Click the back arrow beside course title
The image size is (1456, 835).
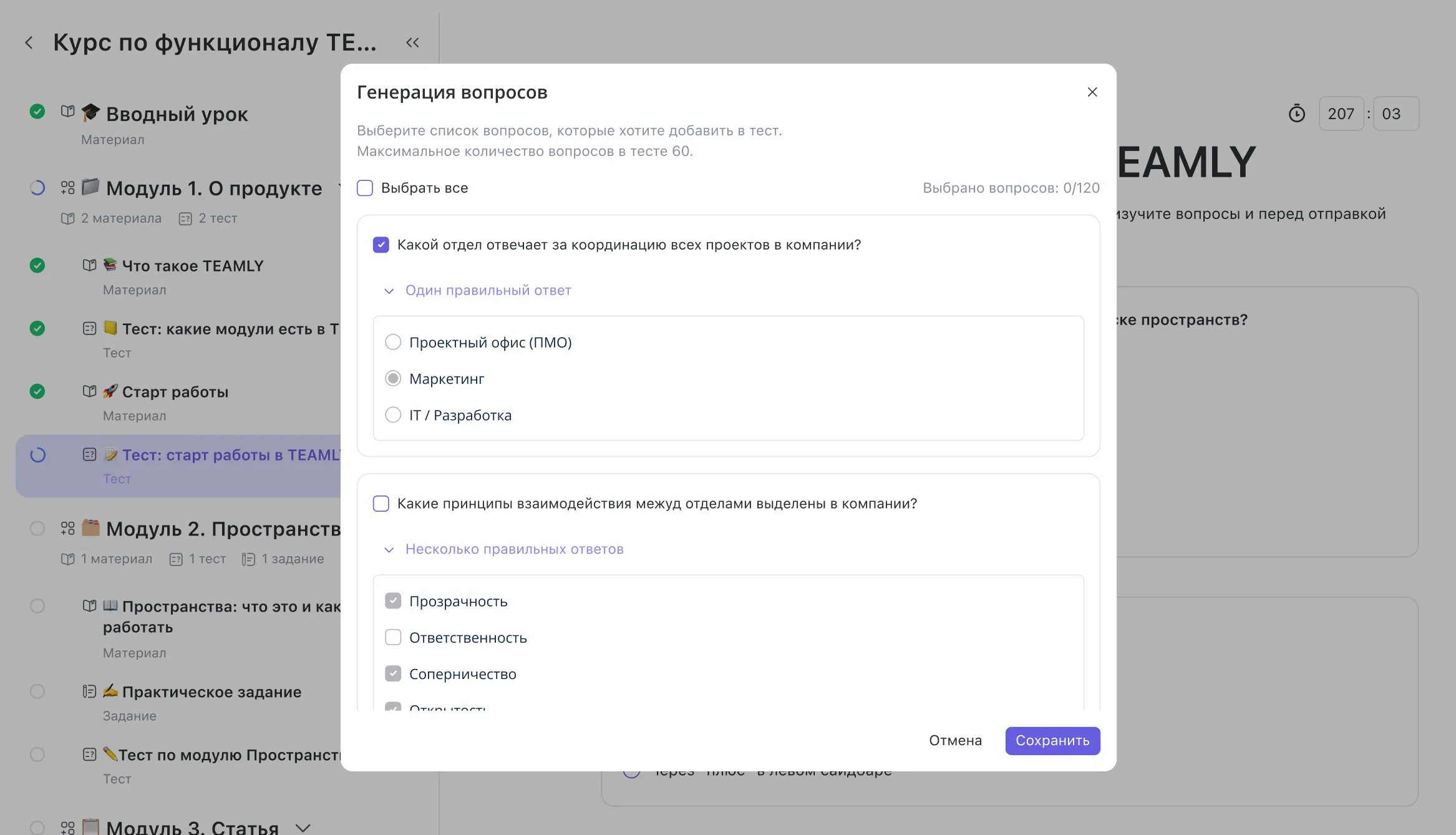(x=29, y=42)
